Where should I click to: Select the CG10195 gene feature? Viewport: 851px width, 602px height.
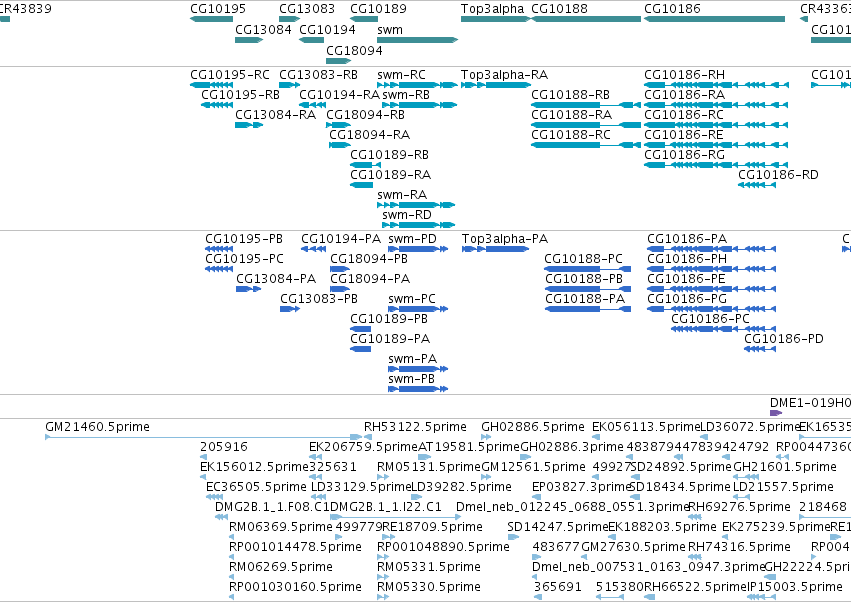click(x=212, y=19)
